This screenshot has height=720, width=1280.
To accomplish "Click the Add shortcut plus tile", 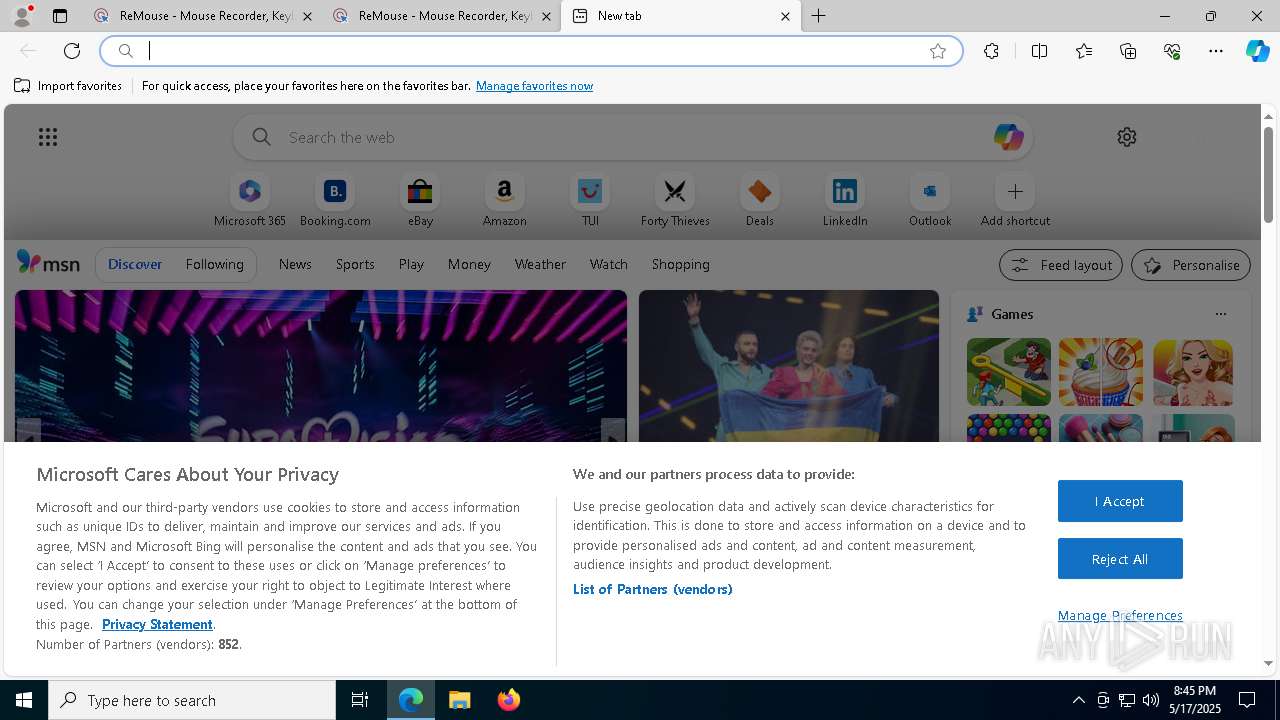I will [1015, 201].
